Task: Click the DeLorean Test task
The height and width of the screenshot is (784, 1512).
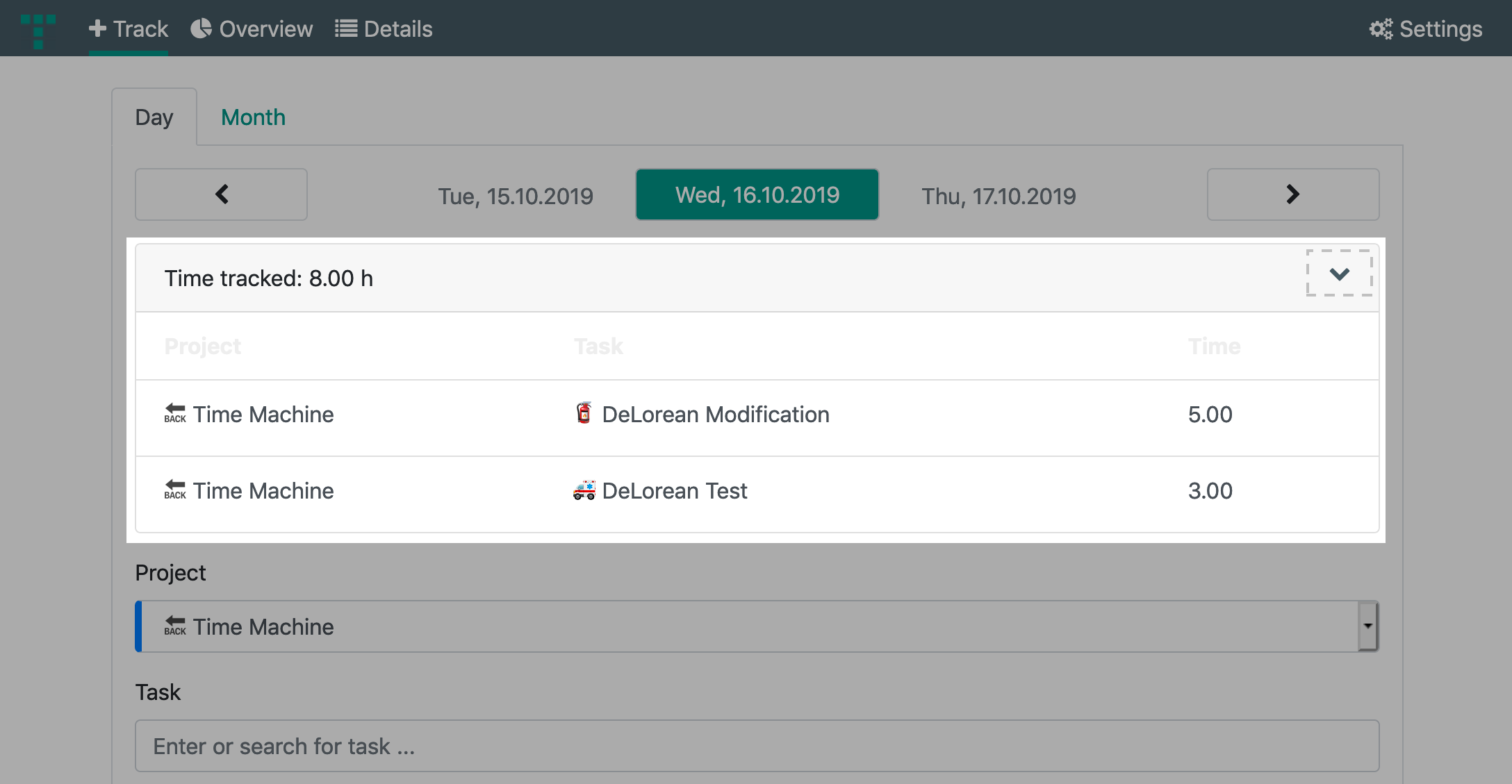Action: [x=675, y=490]
